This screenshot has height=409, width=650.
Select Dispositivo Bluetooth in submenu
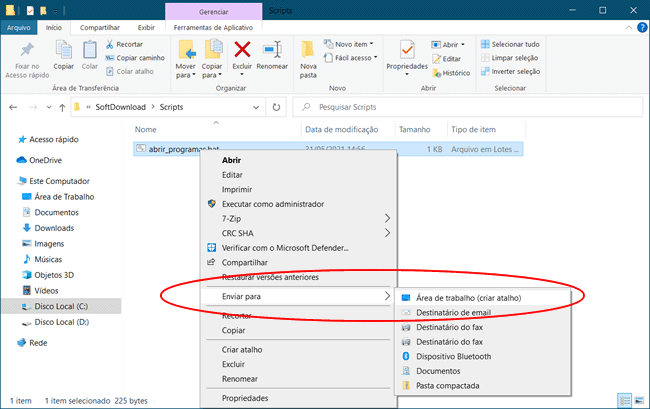453,356
